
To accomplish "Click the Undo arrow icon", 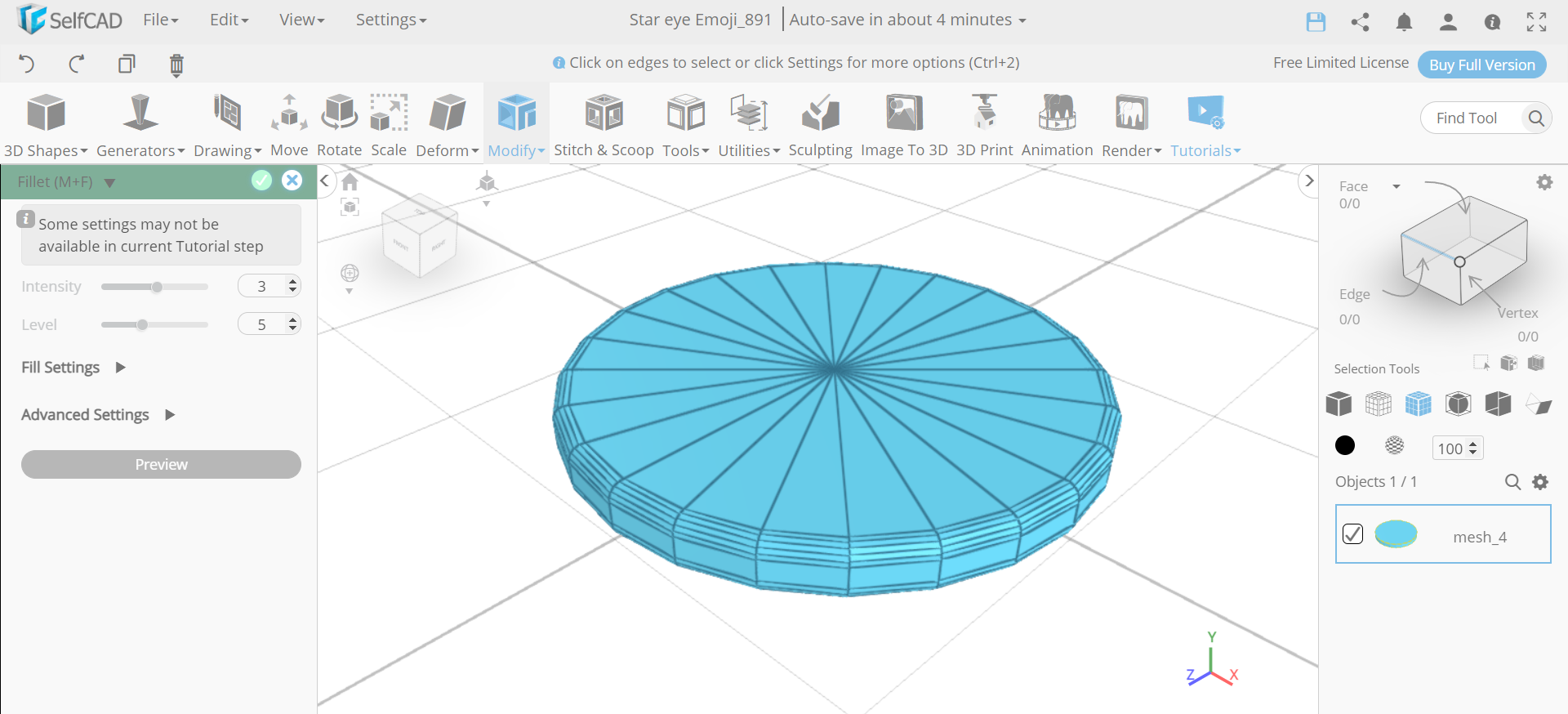I will point(26,64).
